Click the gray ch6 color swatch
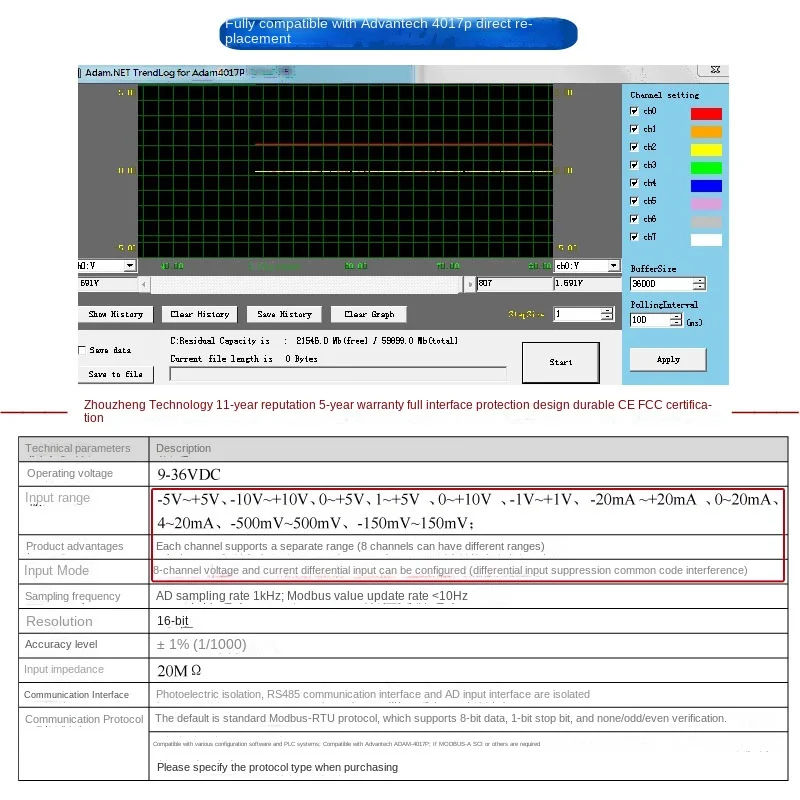 point(706,221)
